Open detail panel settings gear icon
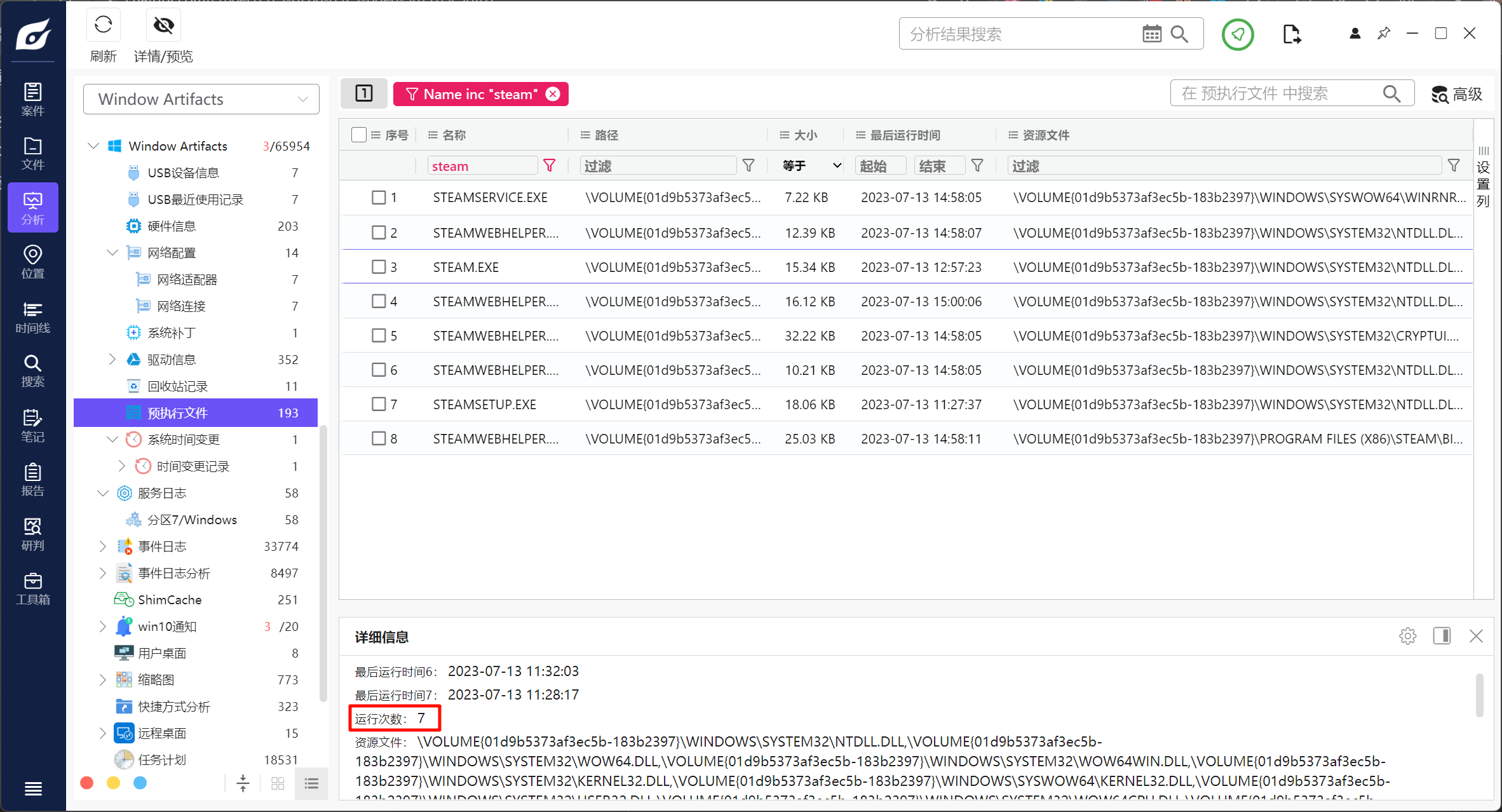 pyautogui.click(x=1407, y=636)
